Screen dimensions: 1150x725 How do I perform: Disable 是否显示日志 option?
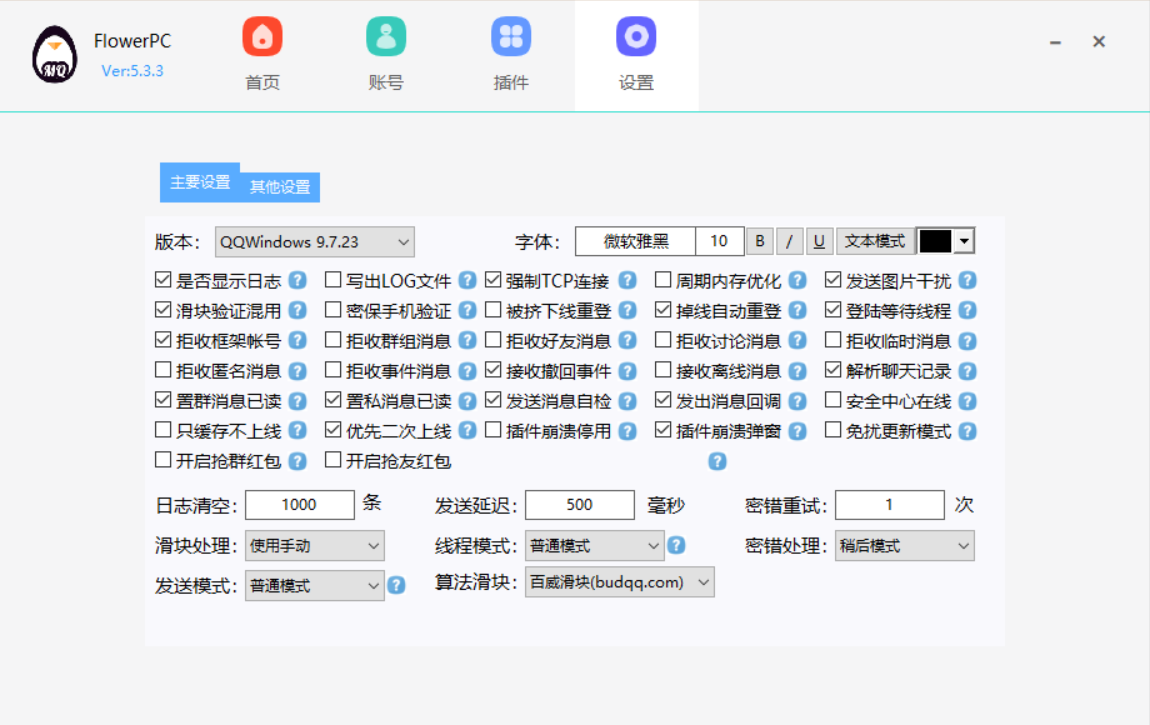tap(163, 280)
